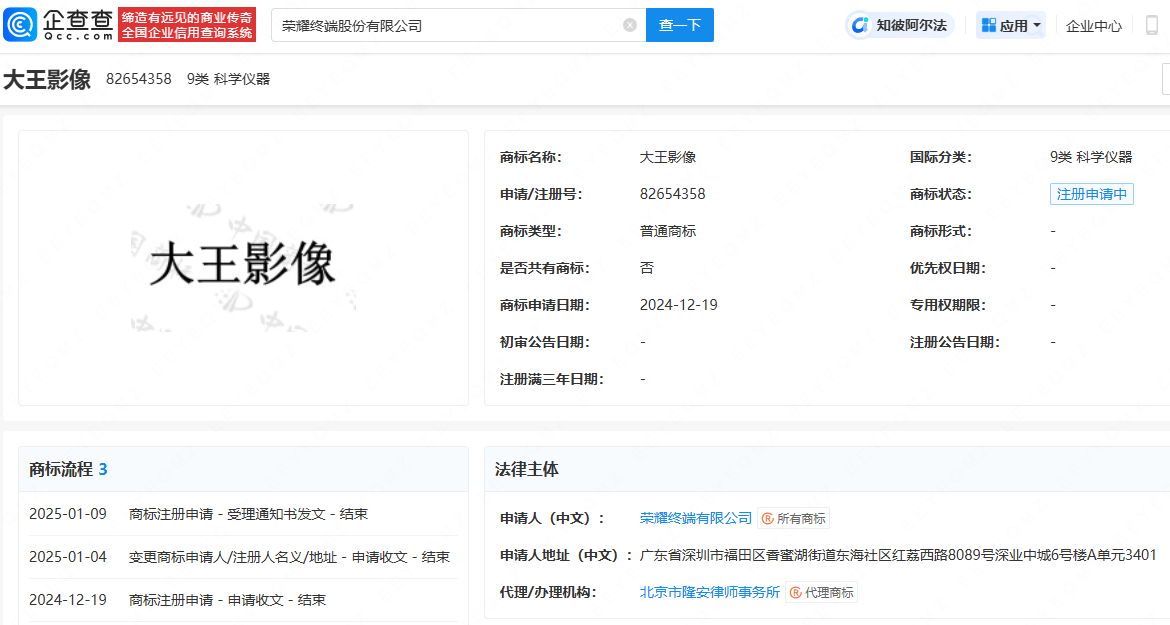
Task: Click the R icon in the 代理商标 tag
Action: (795, 592)
